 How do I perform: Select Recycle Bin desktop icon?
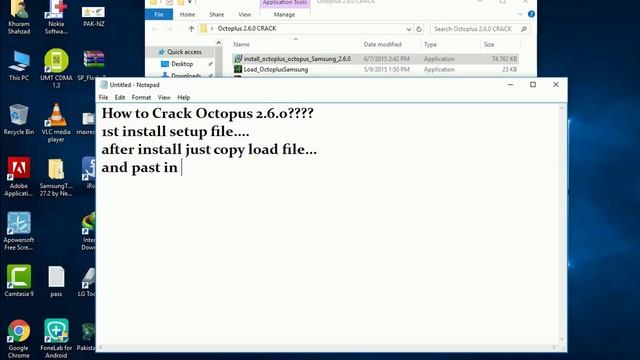pyautogui.click(x=19, y=119)
